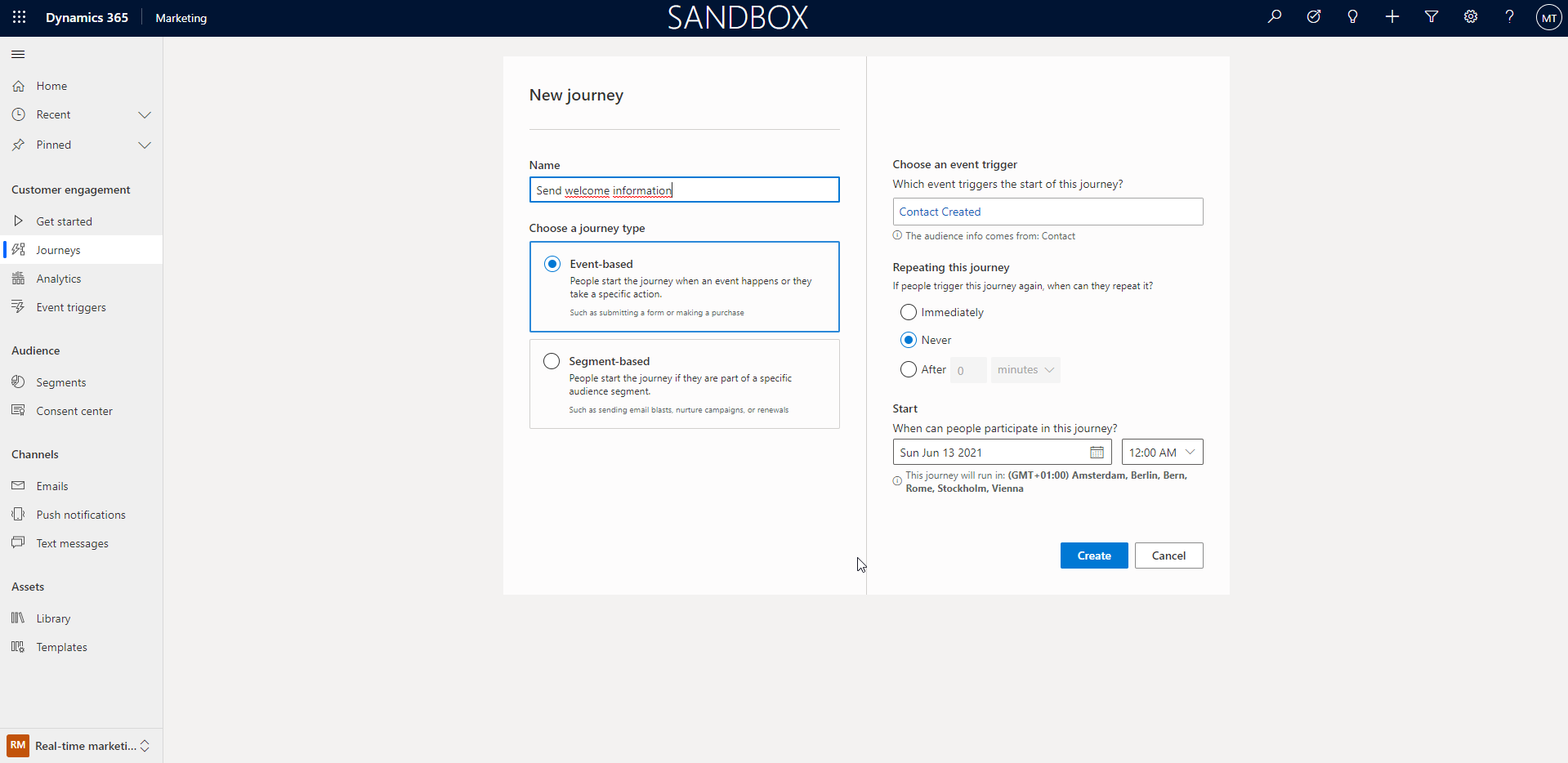The height and width of the screenshot is (763, 1568).
Task: Select Immediately repeat option
Action: coord(908,312)
